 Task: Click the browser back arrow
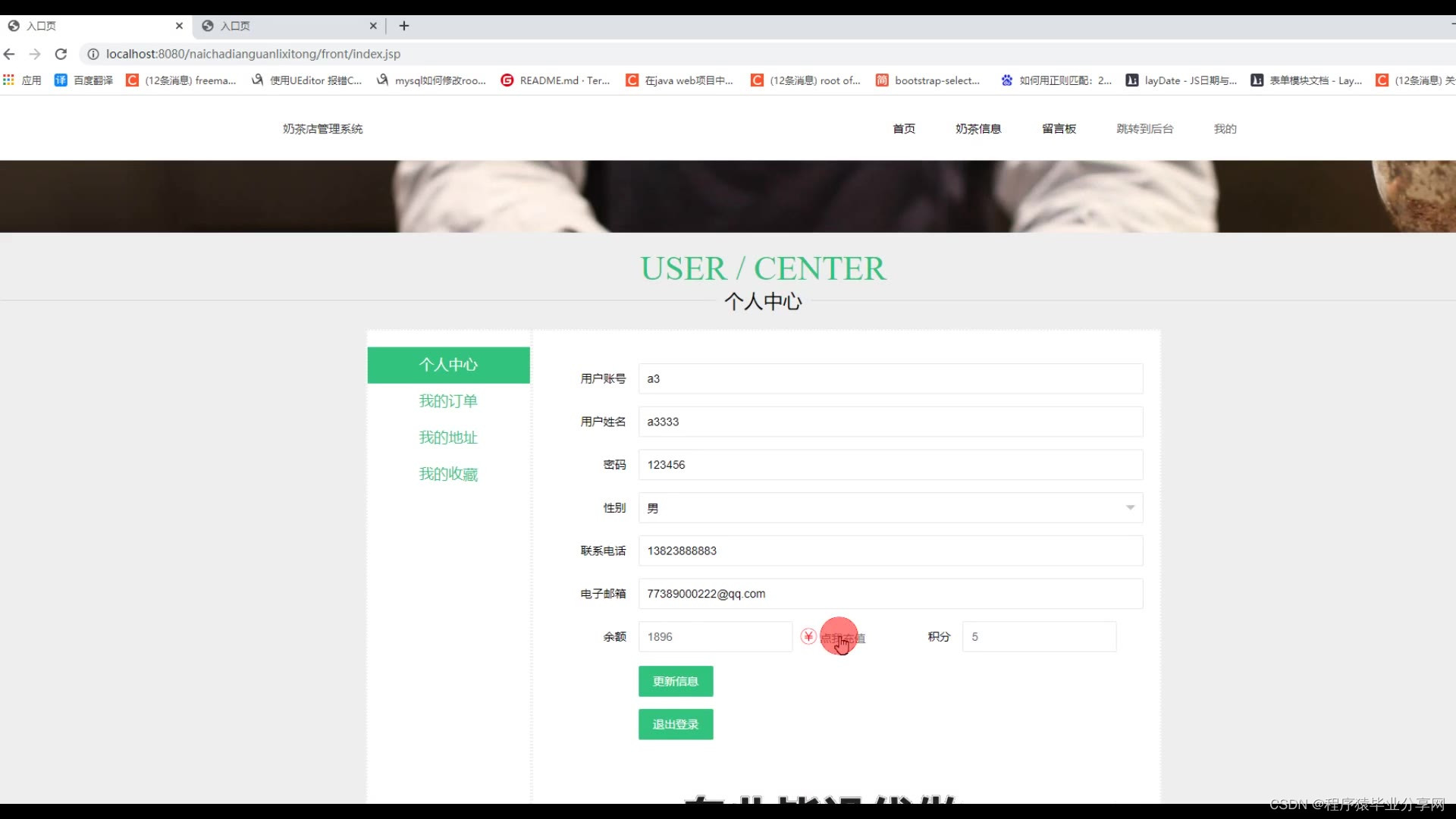9,54
